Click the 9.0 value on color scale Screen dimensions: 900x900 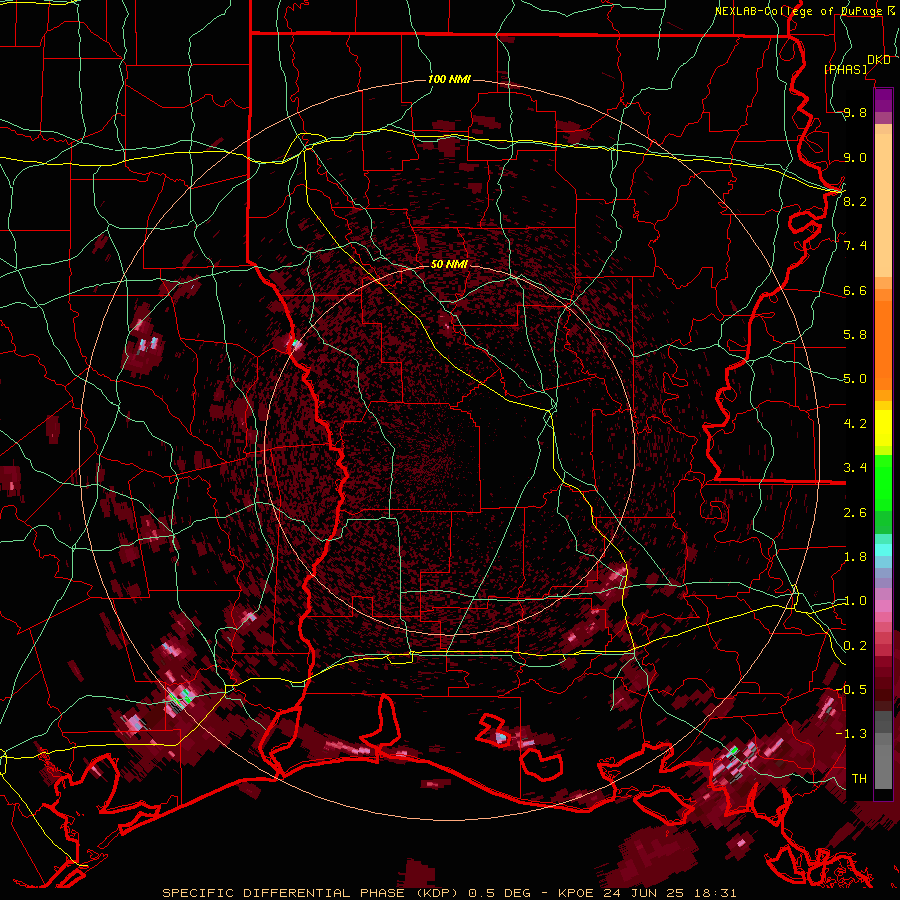[855, 157]
